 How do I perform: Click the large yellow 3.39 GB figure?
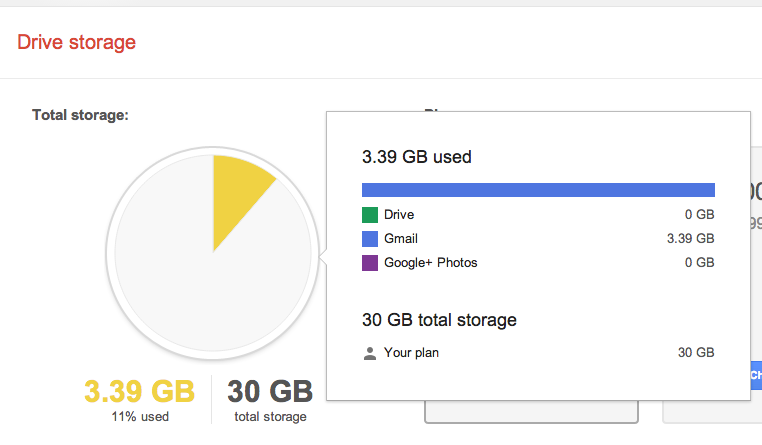coord(139,391)
